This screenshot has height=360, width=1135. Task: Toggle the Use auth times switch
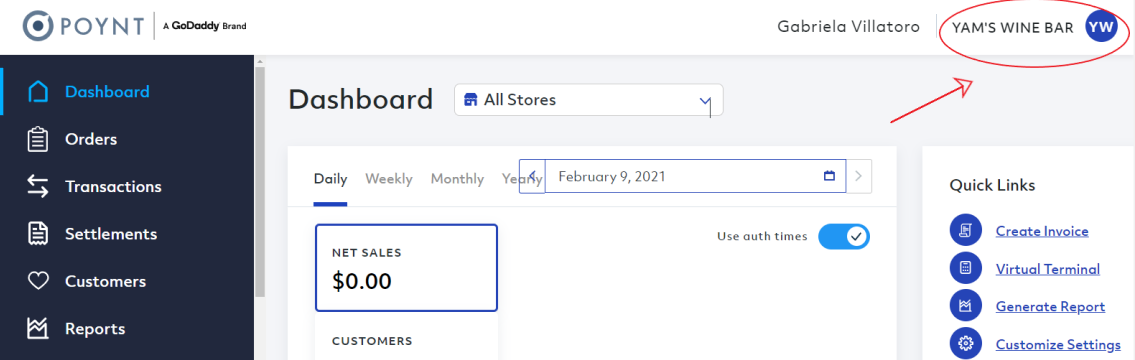[844, 236]
